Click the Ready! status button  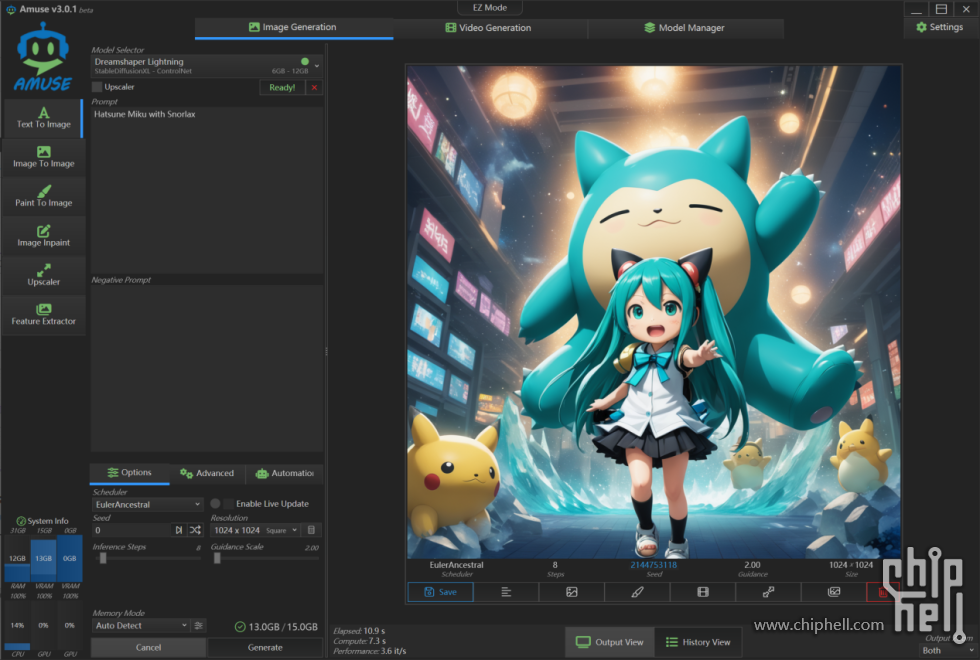click(282, 88)
